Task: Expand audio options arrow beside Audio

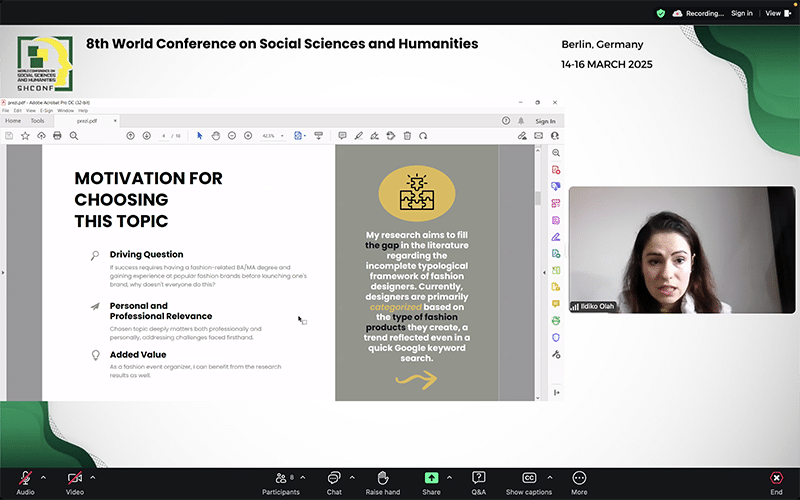Action: pos(43,477)
